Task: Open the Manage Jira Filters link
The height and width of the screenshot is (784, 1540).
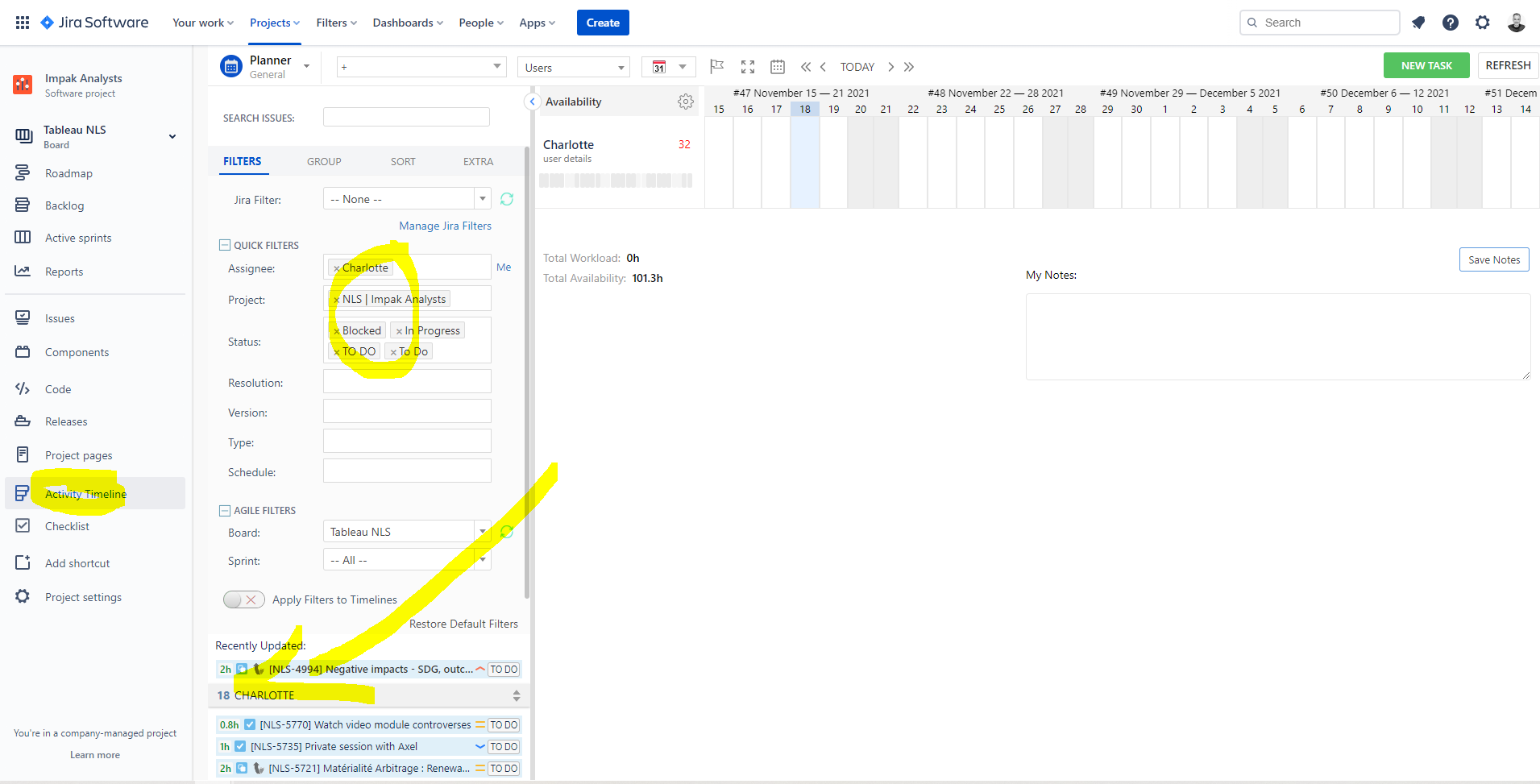Action: coord(445,226)
